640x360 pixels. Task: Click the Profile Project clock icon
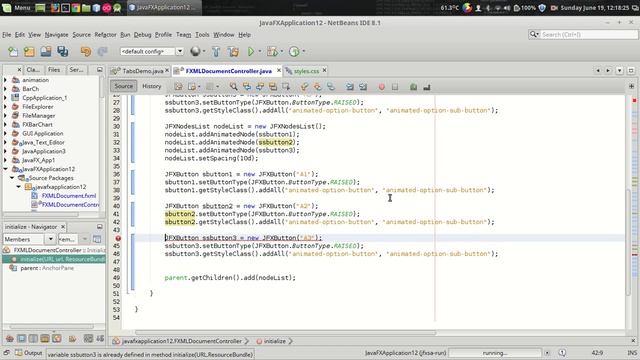294,51
